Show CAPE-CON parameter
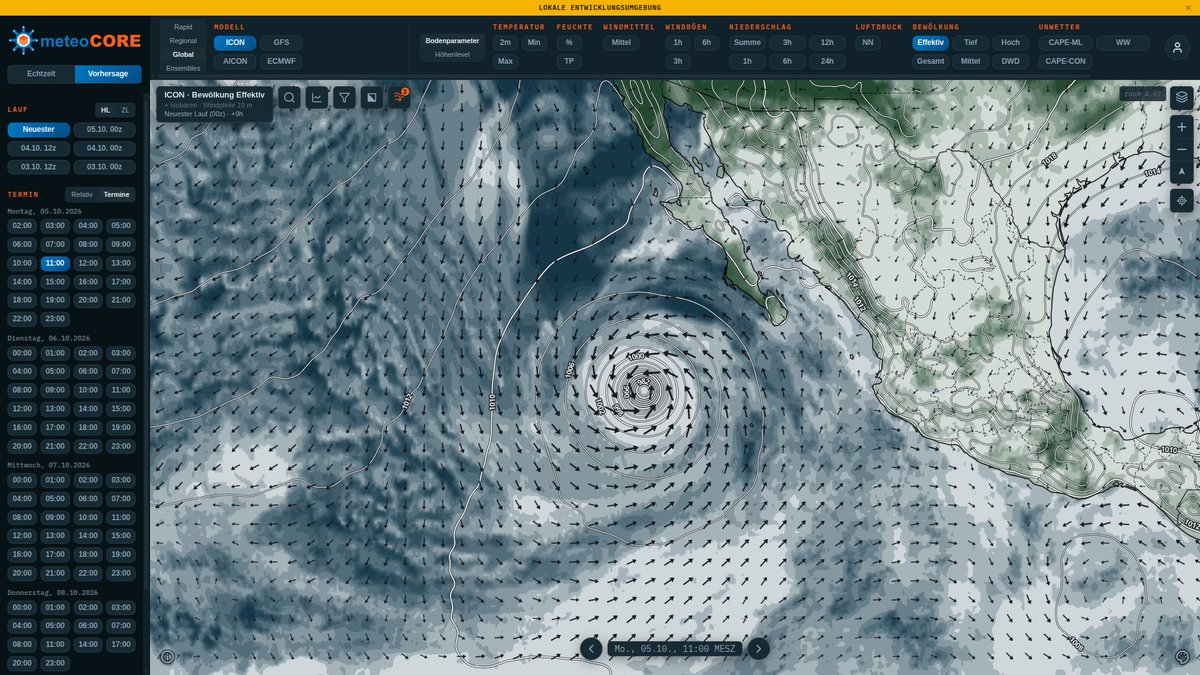Viewport: 1200px width, 675px height. click(x=1065, y=61)
